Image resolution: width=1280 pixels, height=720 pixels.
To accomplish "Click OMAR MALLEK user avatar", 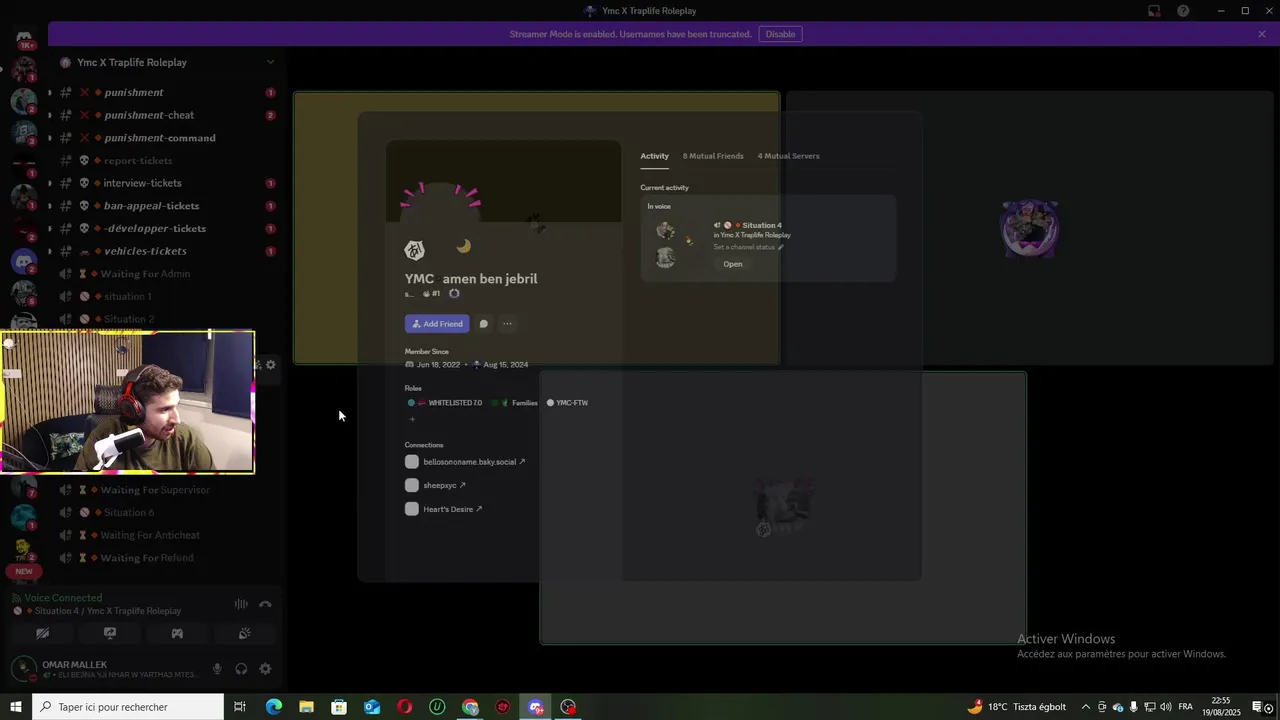I will coord(24,669).
